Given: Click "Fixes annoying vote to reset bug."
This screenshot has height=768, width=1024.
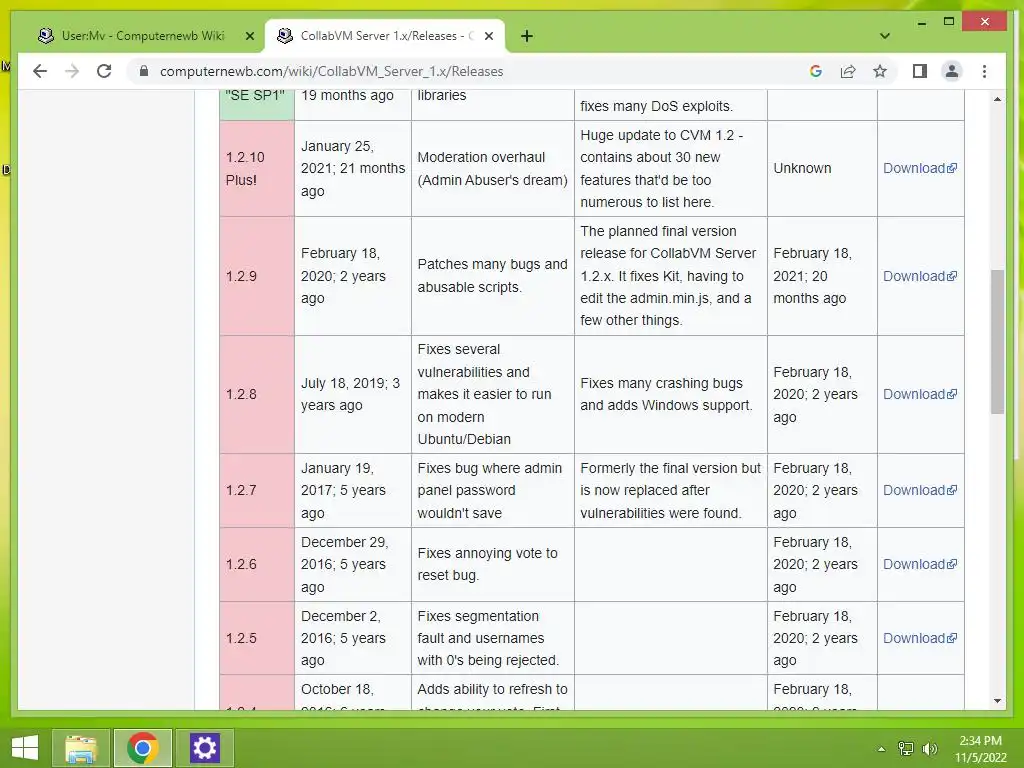Looking at the screenshot, I should click(487, 564).
